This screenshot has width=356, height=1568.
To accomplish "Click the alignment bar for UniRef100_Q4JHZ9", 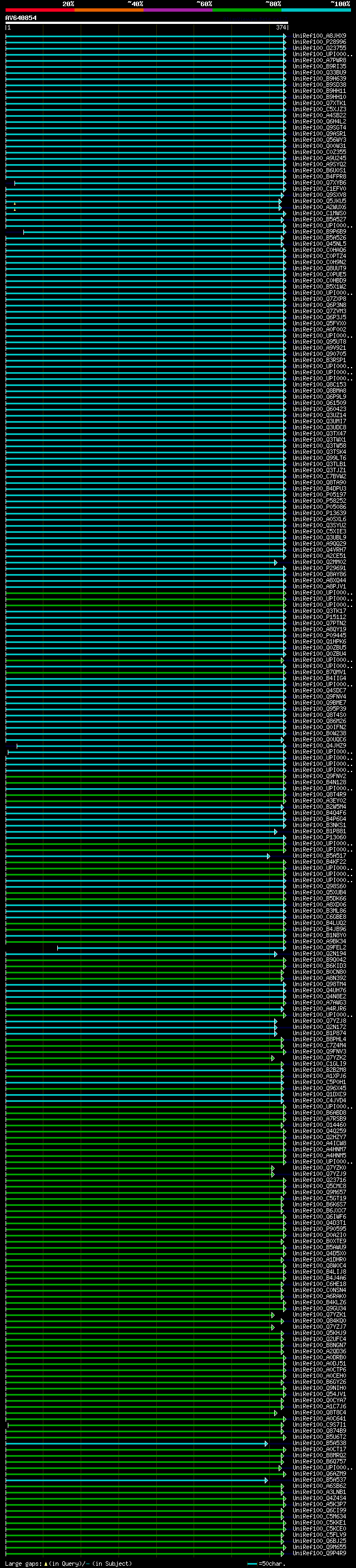I will pyautogui.click(x=151, y=746).
